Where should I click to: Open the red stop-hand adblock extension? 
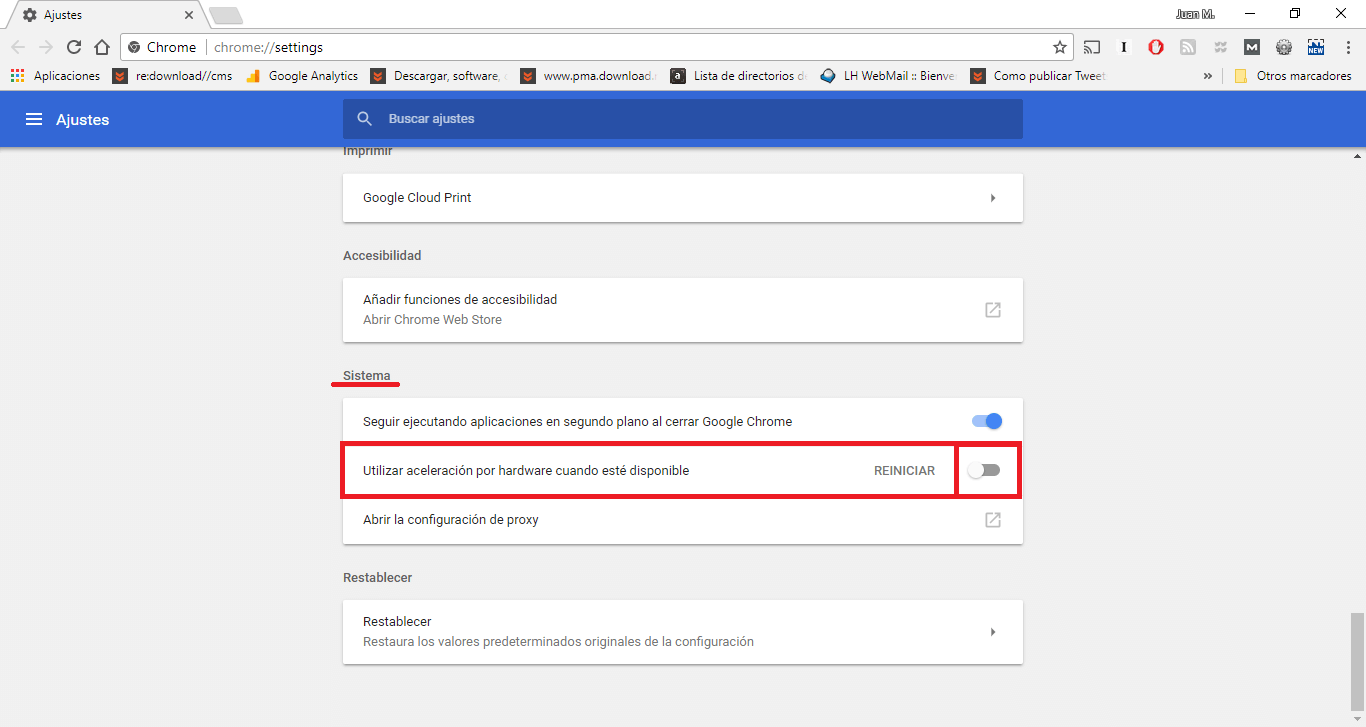(x=1156, y=47)
